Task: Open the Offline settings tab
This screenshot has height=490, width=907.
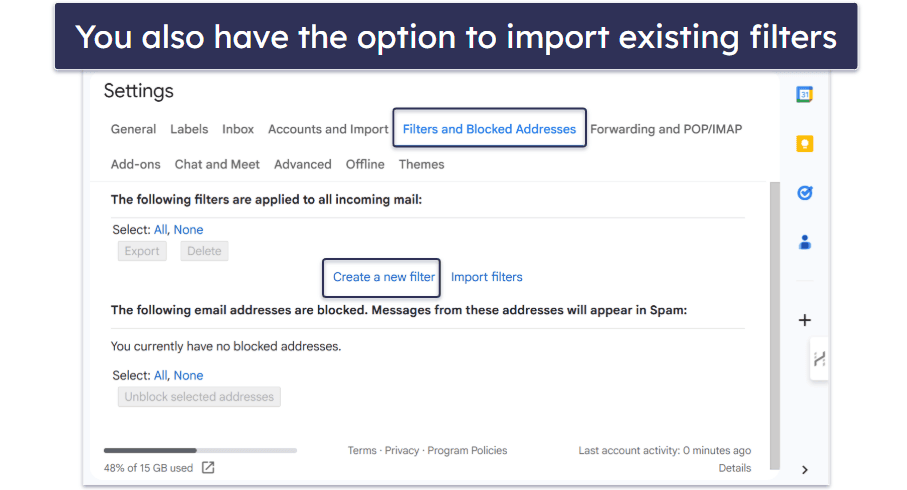Action: (365, 164)
